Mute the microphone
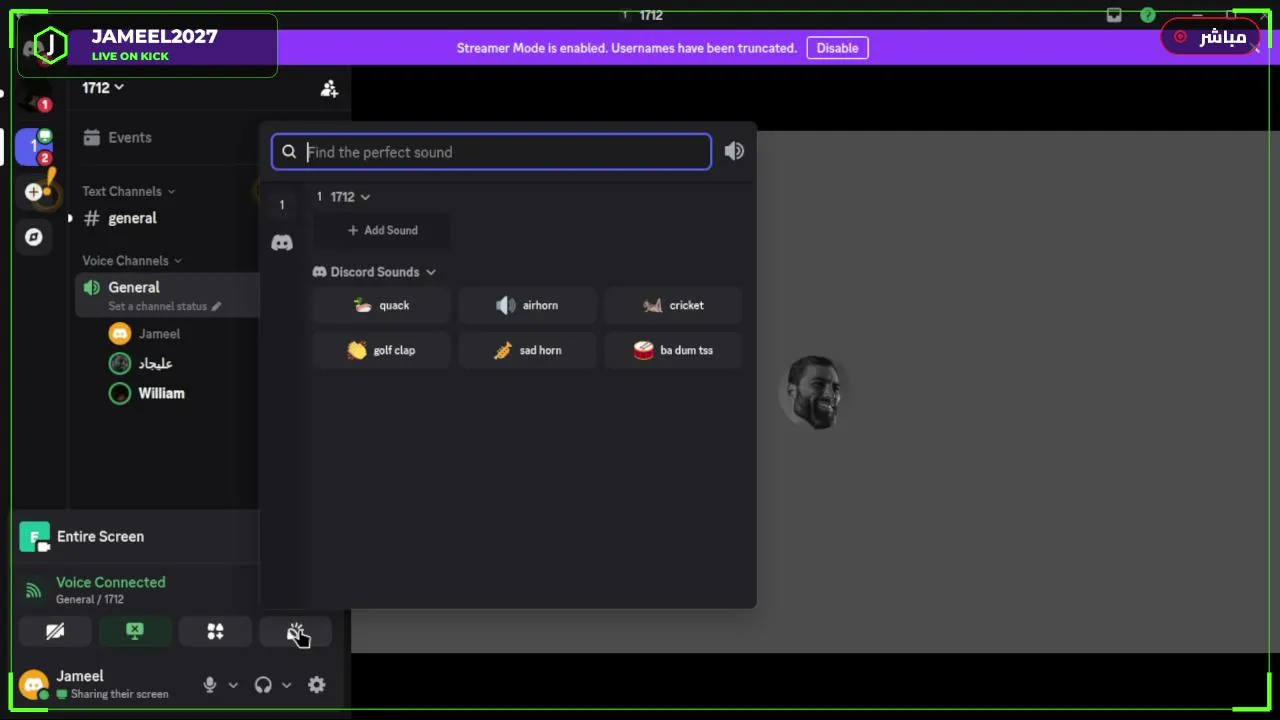The height and width of the screenshot is (720, 1280). 209,685
